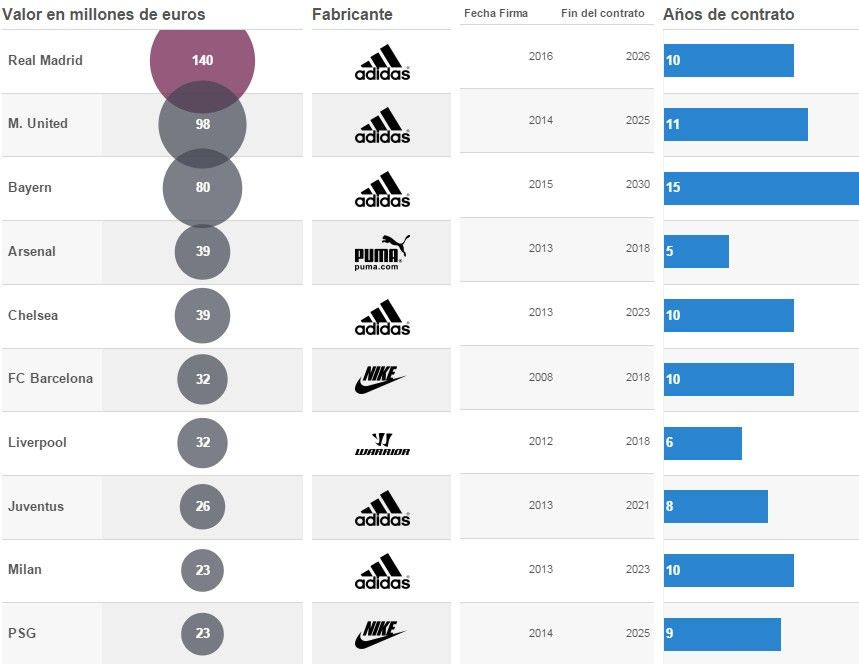This screenshot has height=664, width=859.
Task: Click the Adidas logo in Real Madrid row
Action: (x=382, y=62)
